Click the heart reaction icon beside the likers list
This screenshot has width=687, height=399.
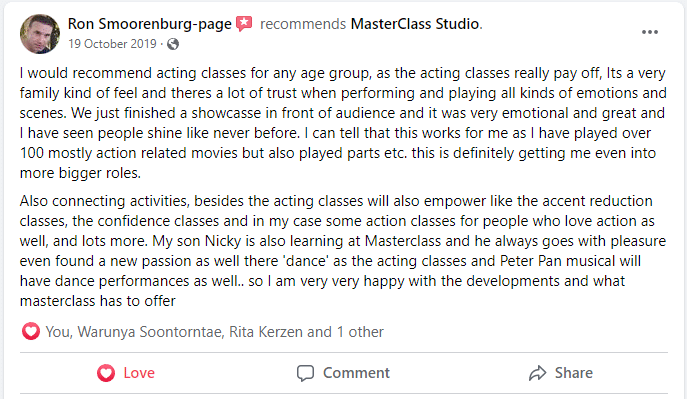tap(31, 332)
